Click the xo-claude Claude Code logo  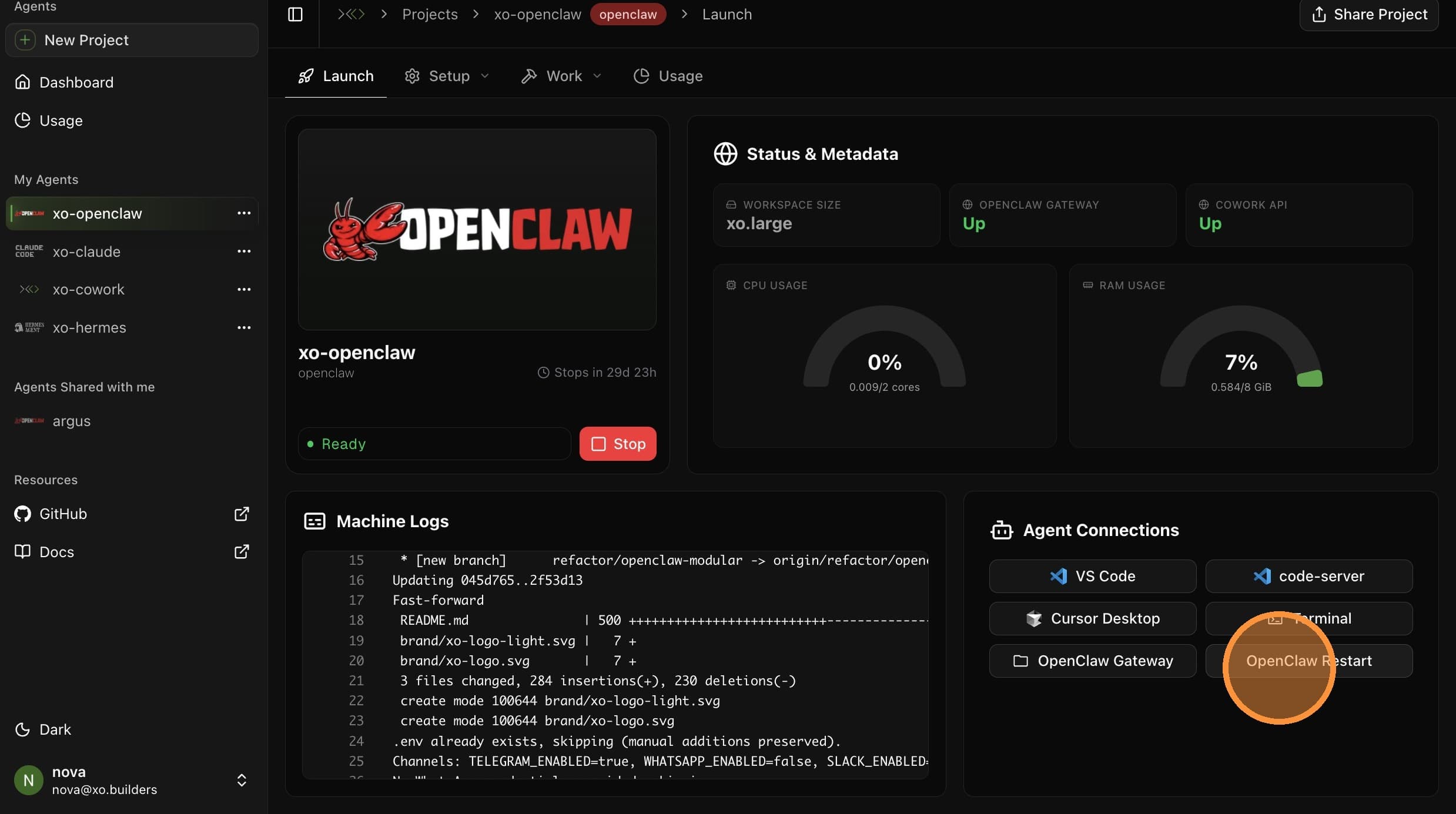29,252
